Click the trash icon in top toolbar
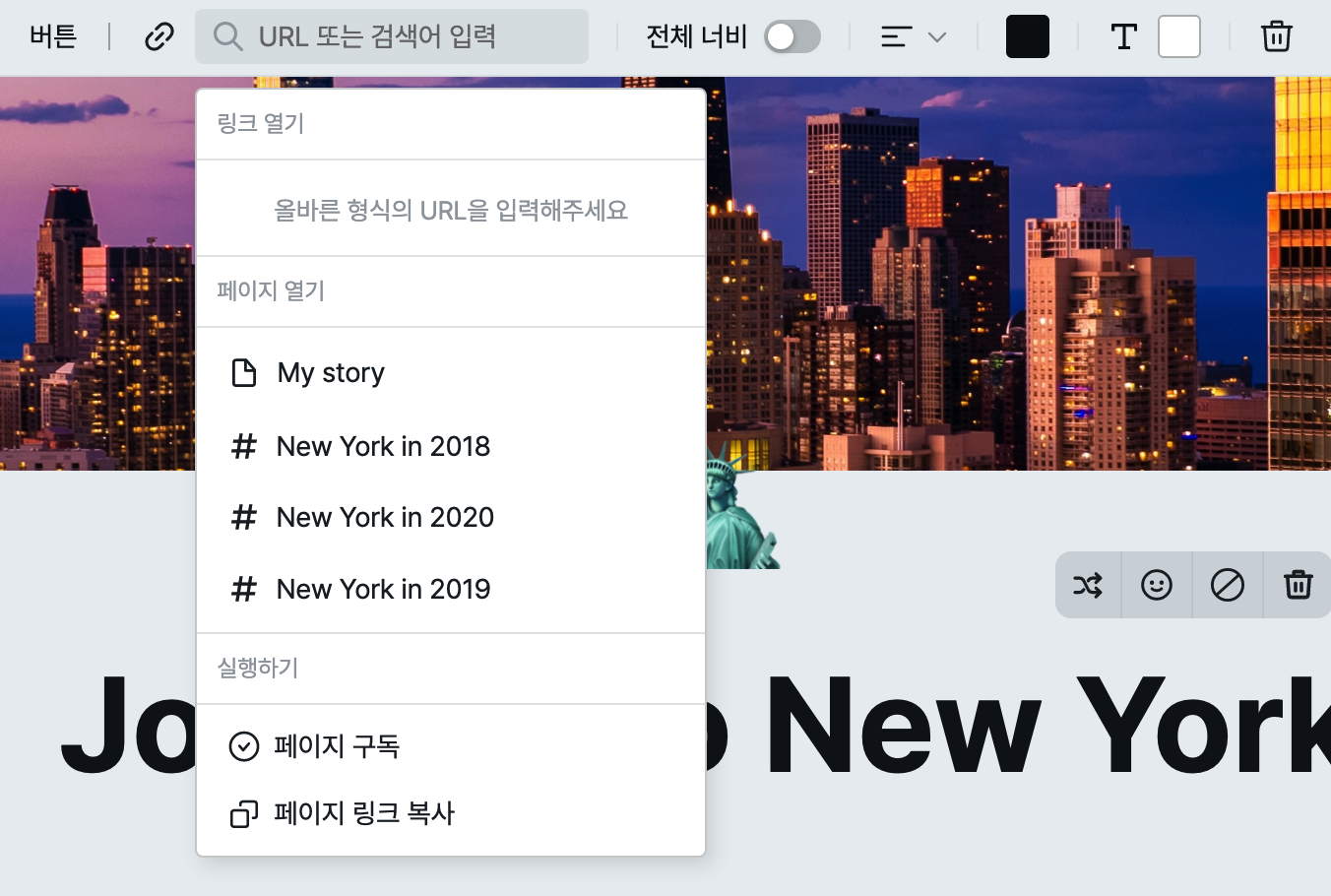The image size is (1331, 896). coord(1276,37)
